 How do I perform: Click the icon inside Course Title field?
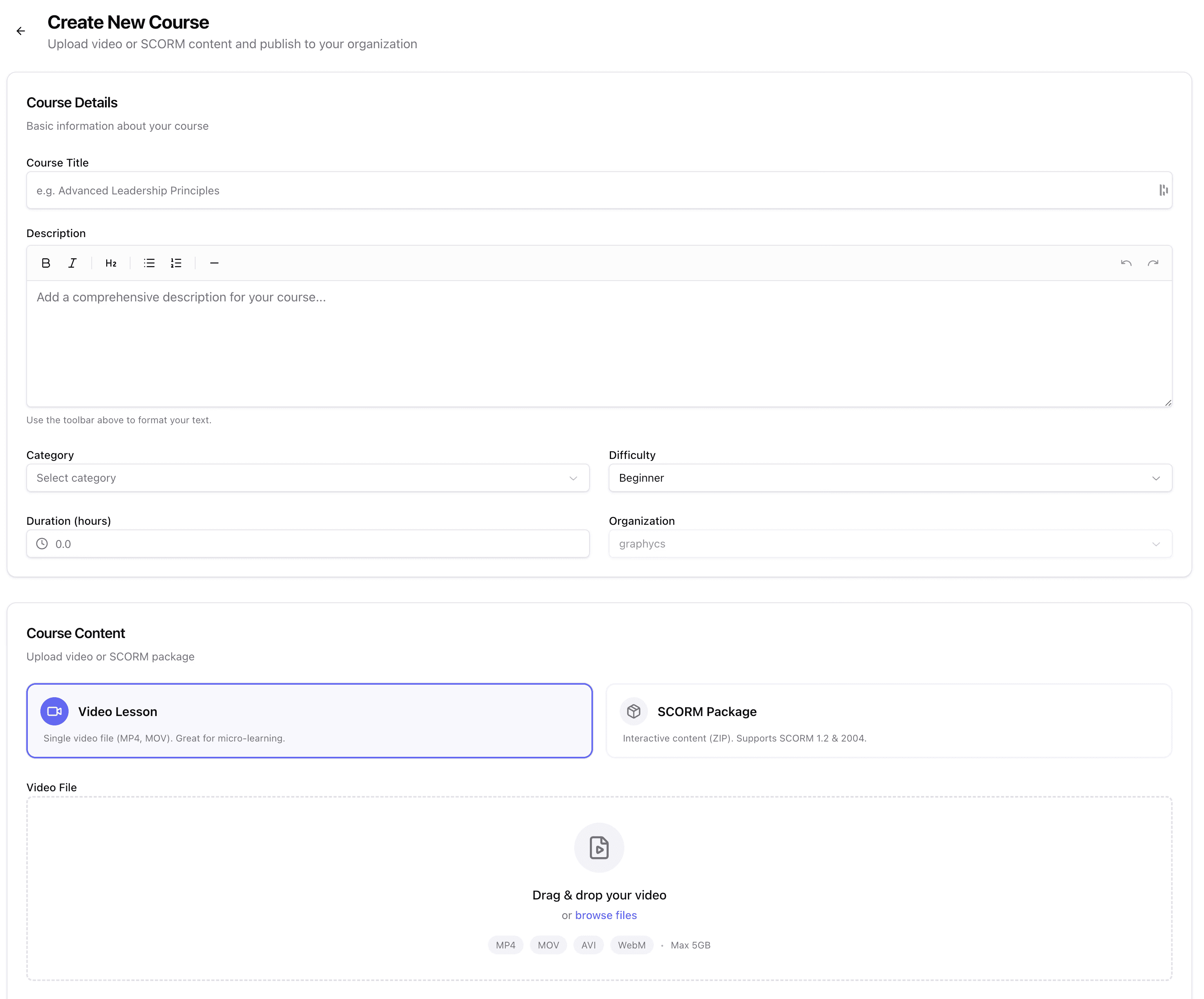pyautogui.click(x=1163, y=190)
